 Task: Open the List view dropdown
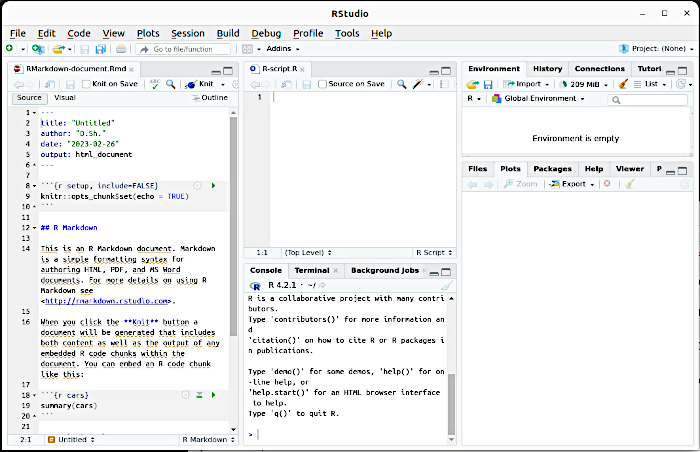pos(650,84)
